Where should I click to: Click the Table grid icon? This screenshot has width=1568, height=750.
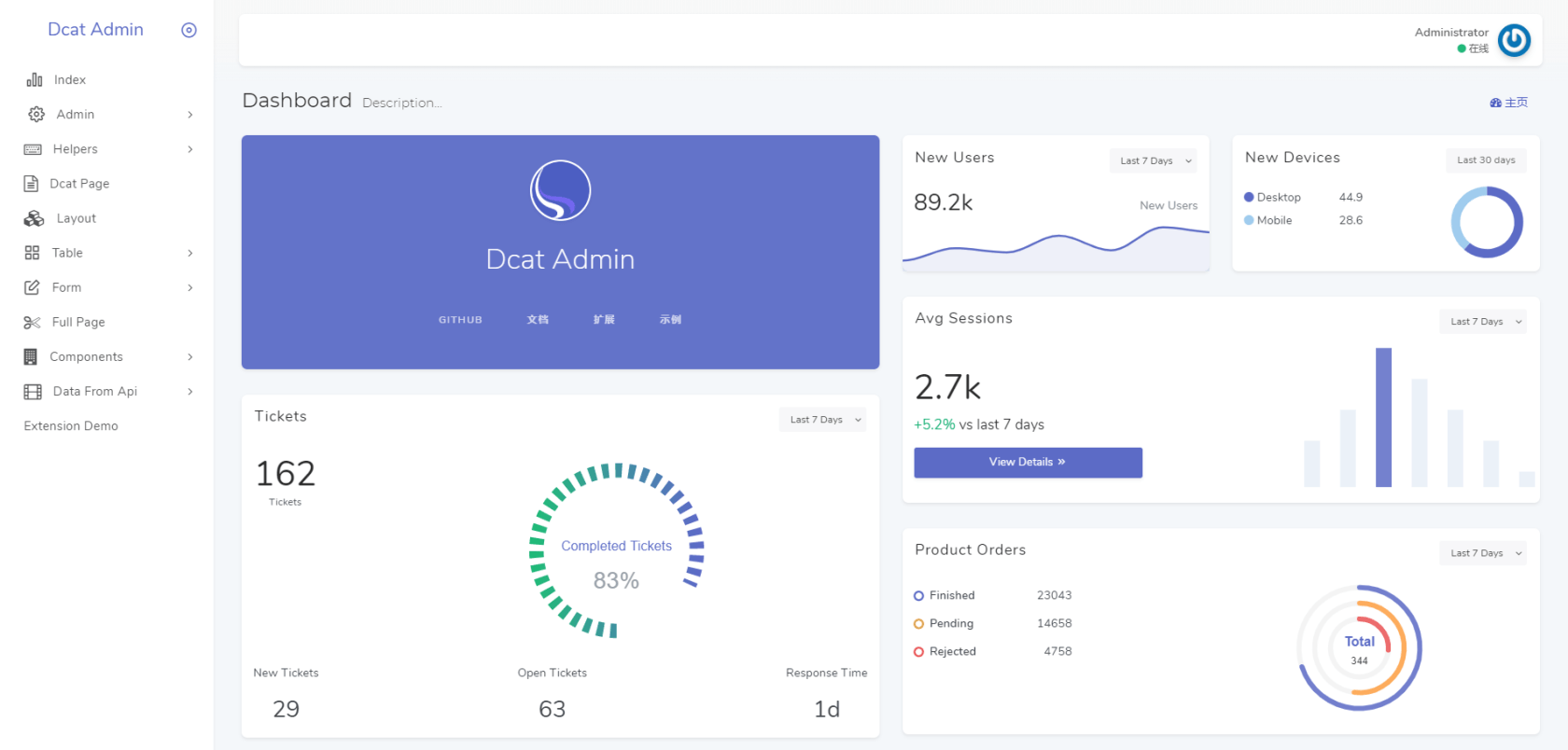point(32,253)
